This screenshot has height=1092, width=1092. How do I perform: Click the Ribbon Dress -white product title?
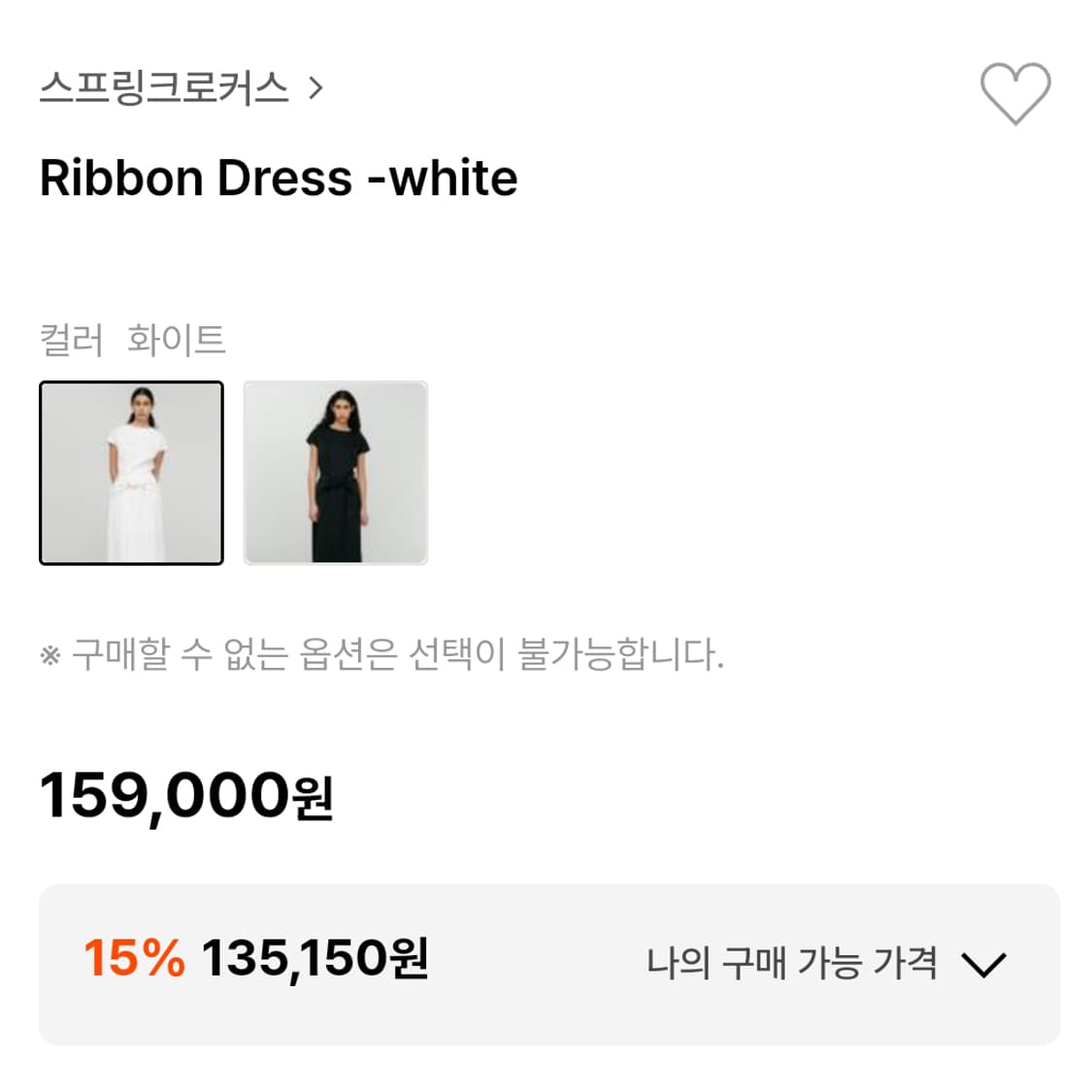279,179
